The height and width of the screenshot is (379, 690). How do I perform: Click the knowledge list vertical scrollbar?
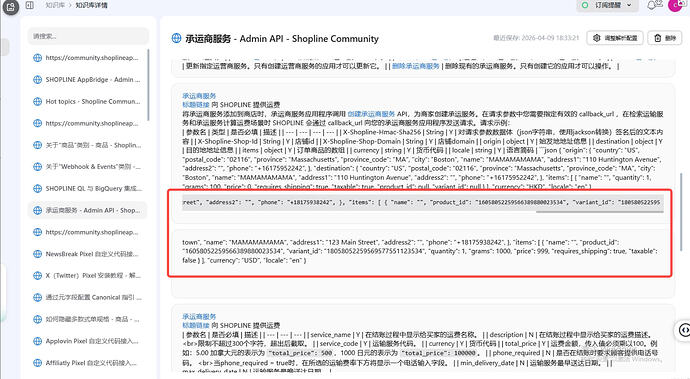pos(148,85)
